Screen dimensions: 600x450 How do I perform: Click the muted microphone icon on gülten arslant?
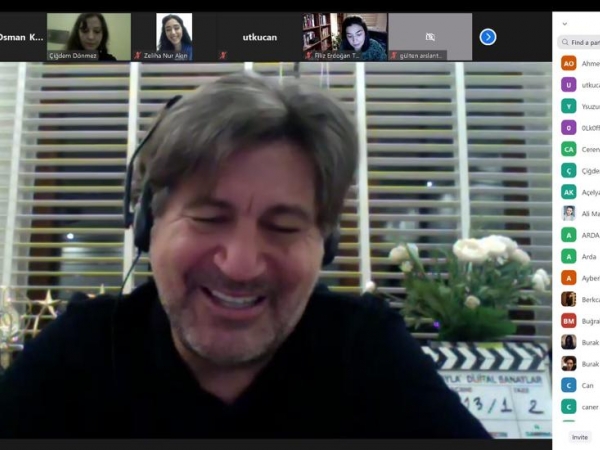click(x=393, y=55)
